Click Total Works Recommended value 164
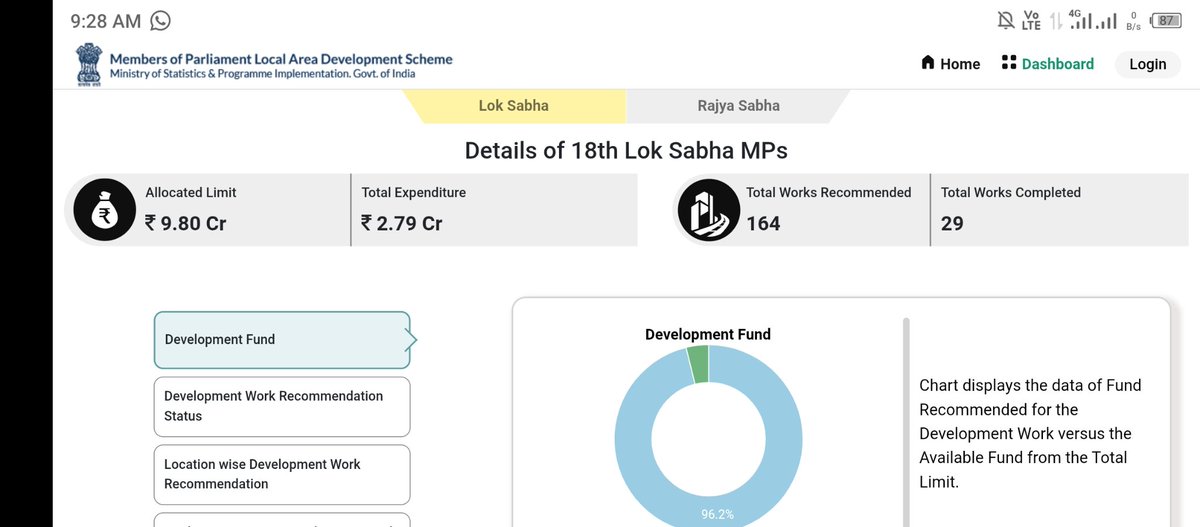 pyautogui.click(x=763, y=224)
